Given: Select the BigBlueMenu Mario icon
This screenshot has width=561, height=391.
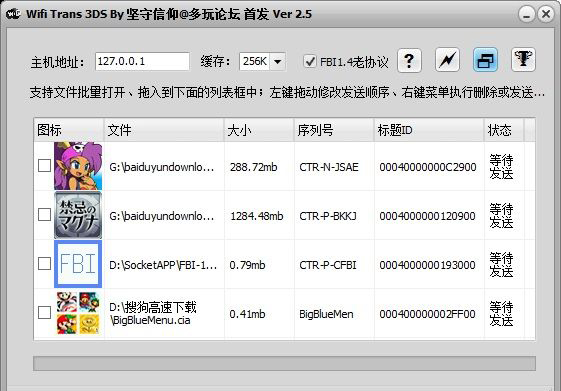Looking at the screenshot, I should (x=78, y=313).
